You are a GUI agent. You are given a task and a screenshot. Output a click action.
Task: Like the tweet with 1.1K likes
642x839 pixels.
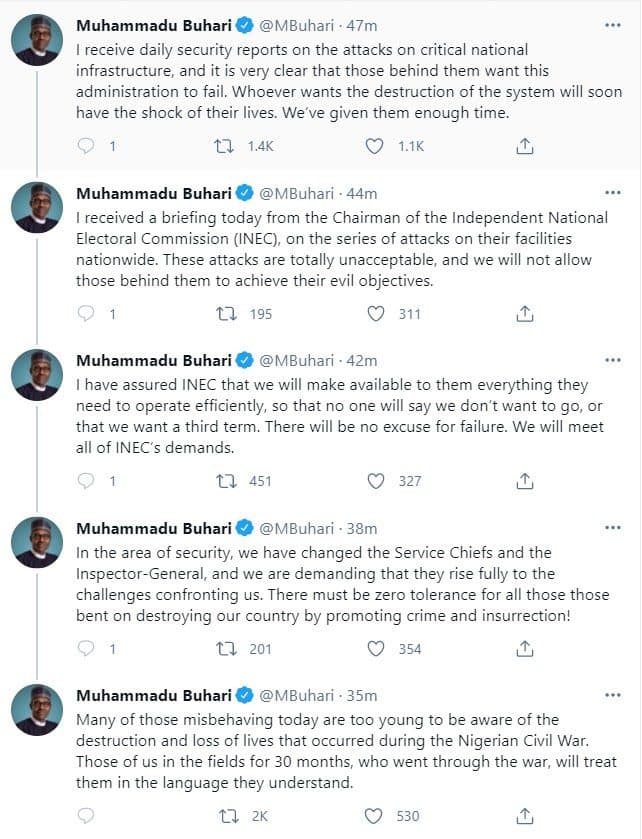374,146
